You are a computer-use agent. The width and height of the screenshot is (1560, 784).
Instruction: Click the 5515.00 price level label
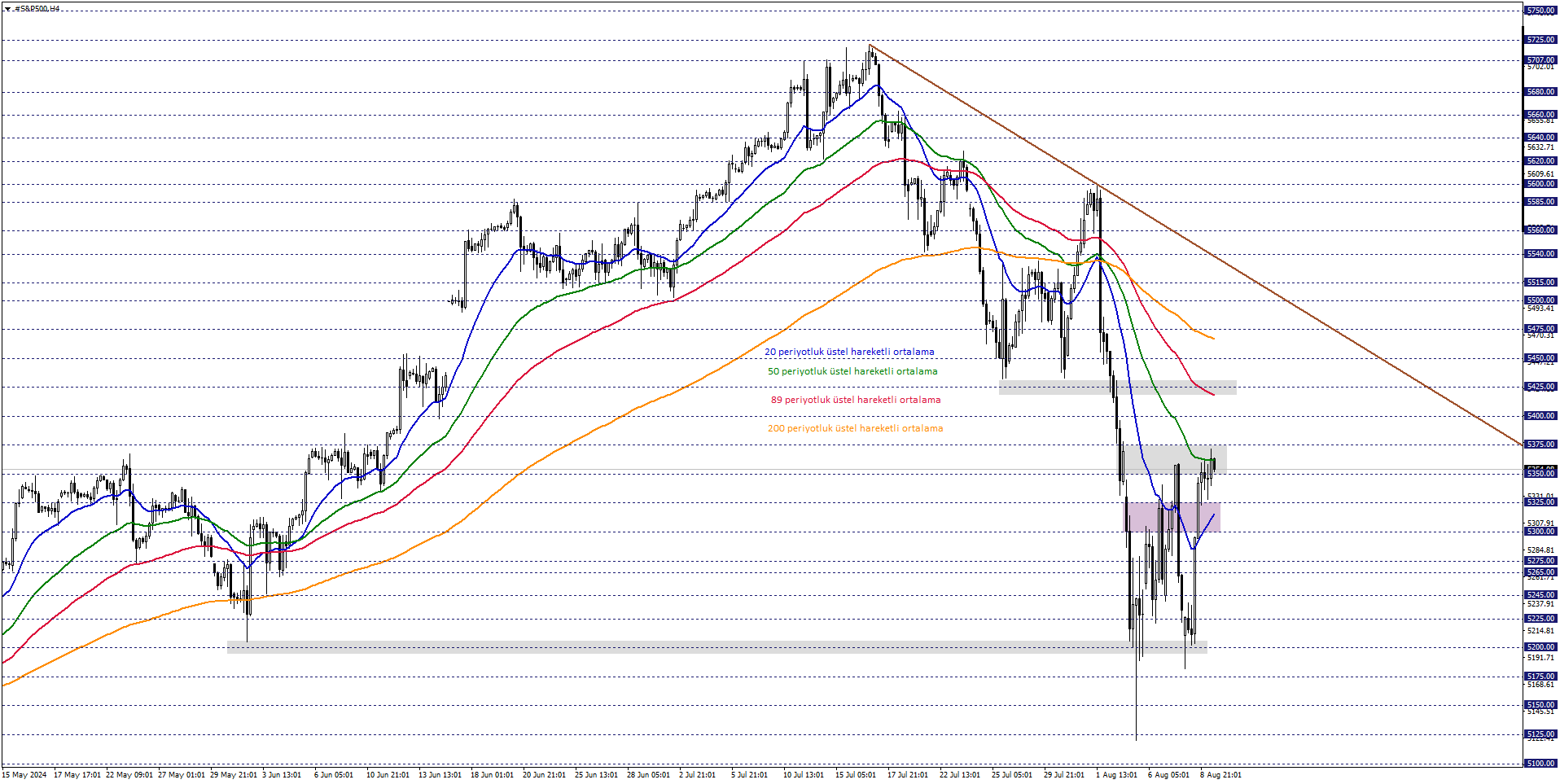(x=1540, y=283)
